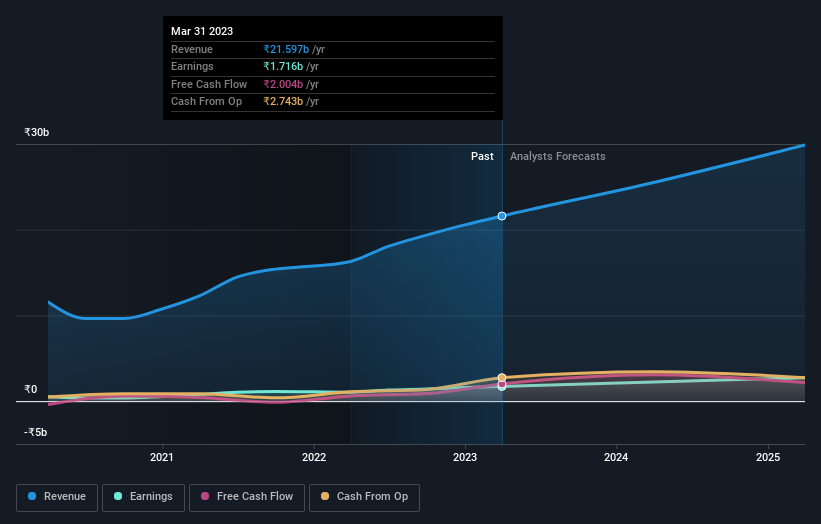821x524 pixels.
Task: Click the ₹0 y-axis label
Action: click(x=31, y=389)
